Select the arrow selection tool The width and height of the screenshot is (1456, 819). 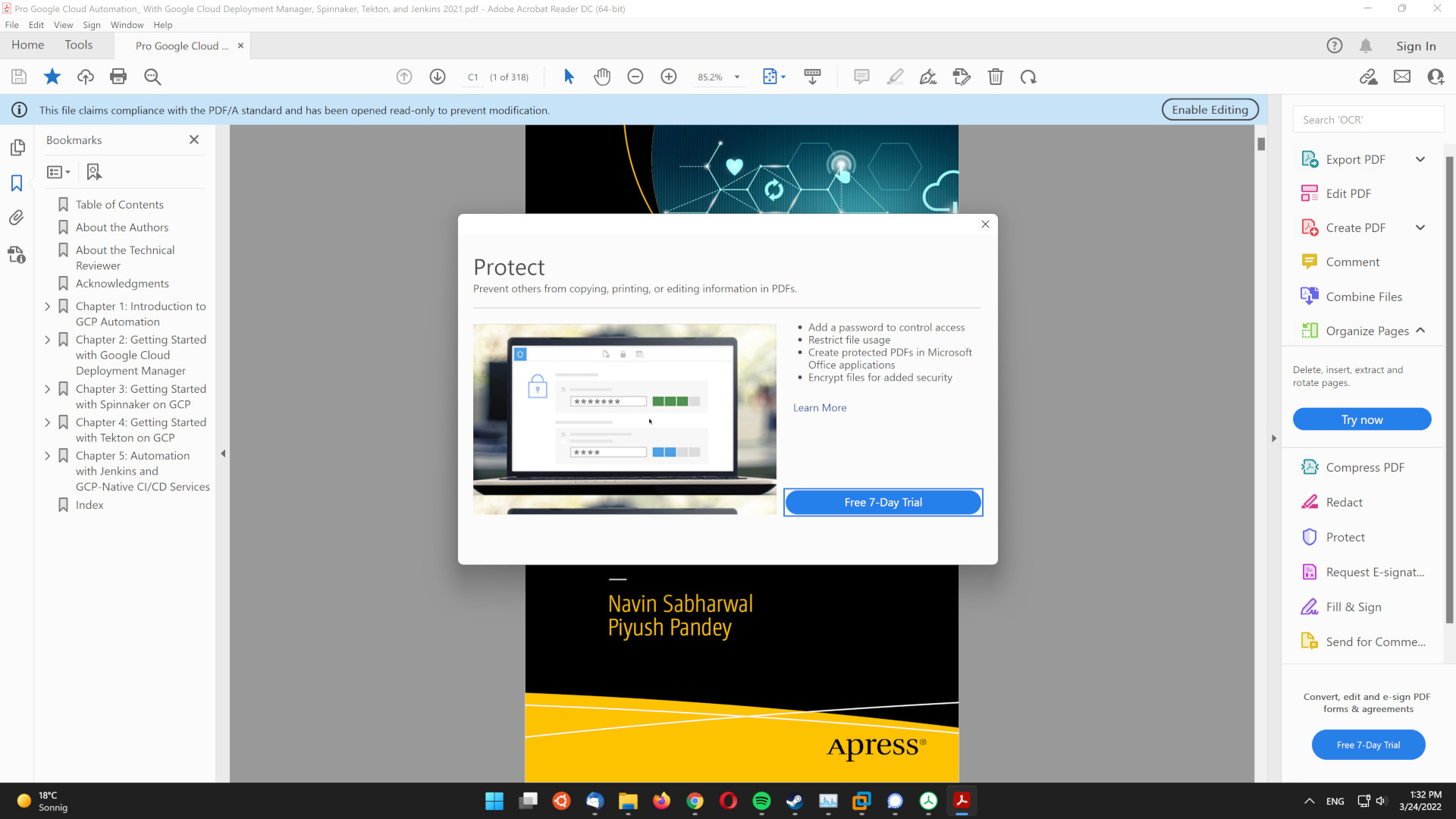coord(570,77)
